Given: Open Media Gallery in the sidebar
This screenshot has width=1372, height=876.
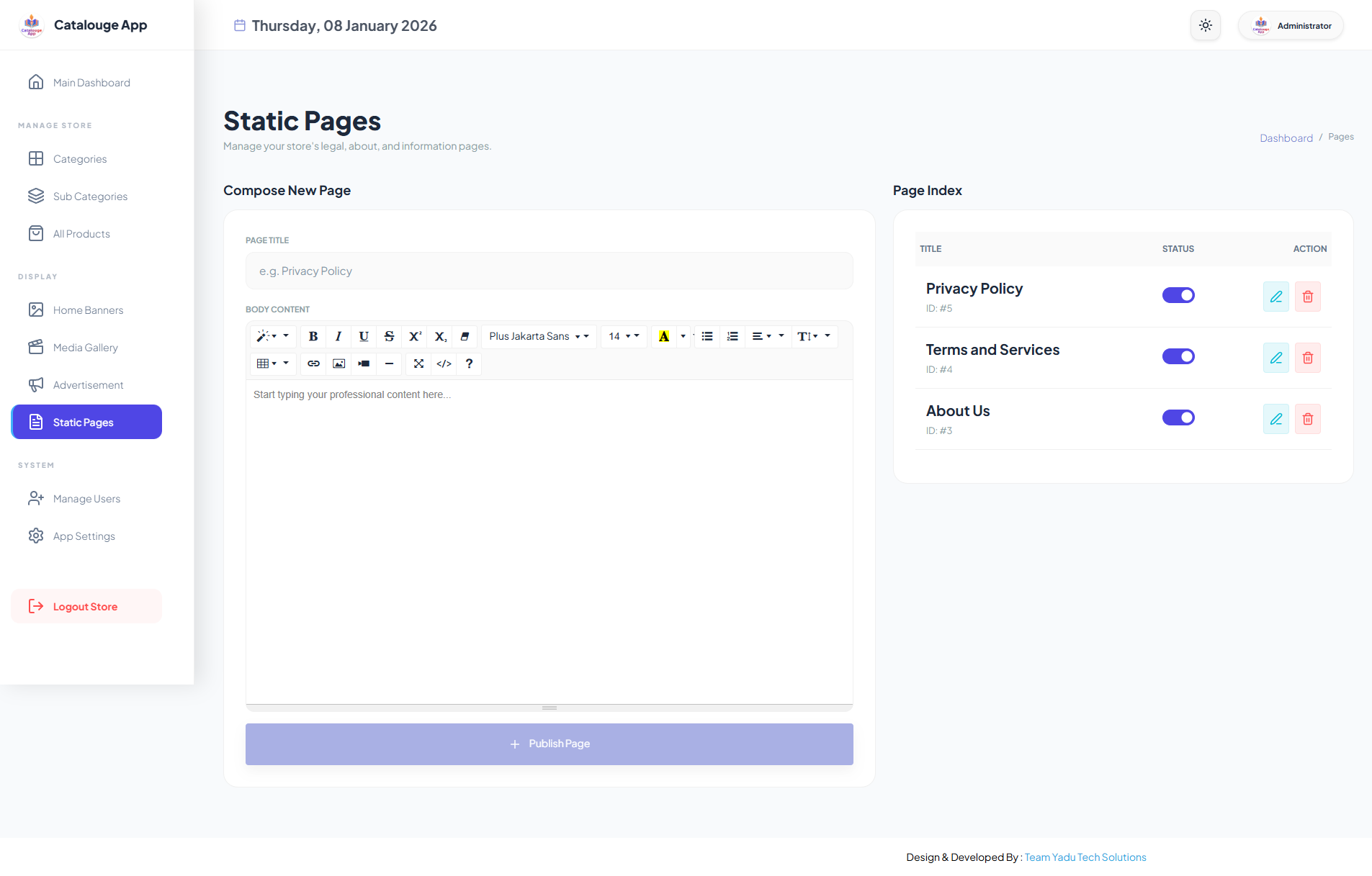Looking at the screenshot, I should (x=86, y=348).
